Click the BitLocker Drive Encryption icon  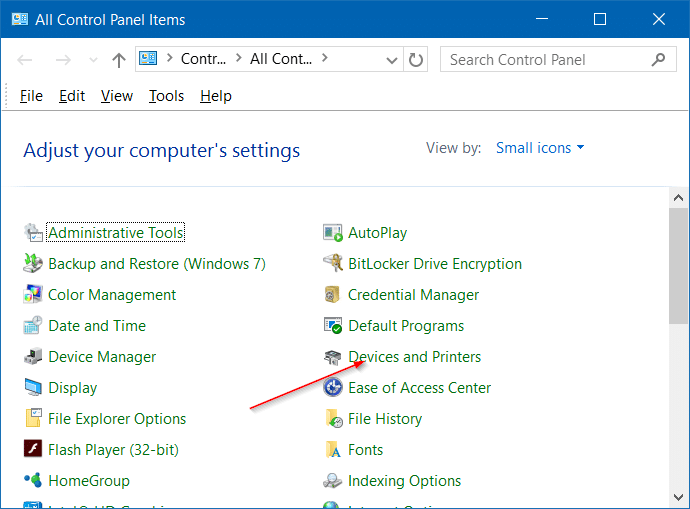pyautogui.click(x=333, y=264)
